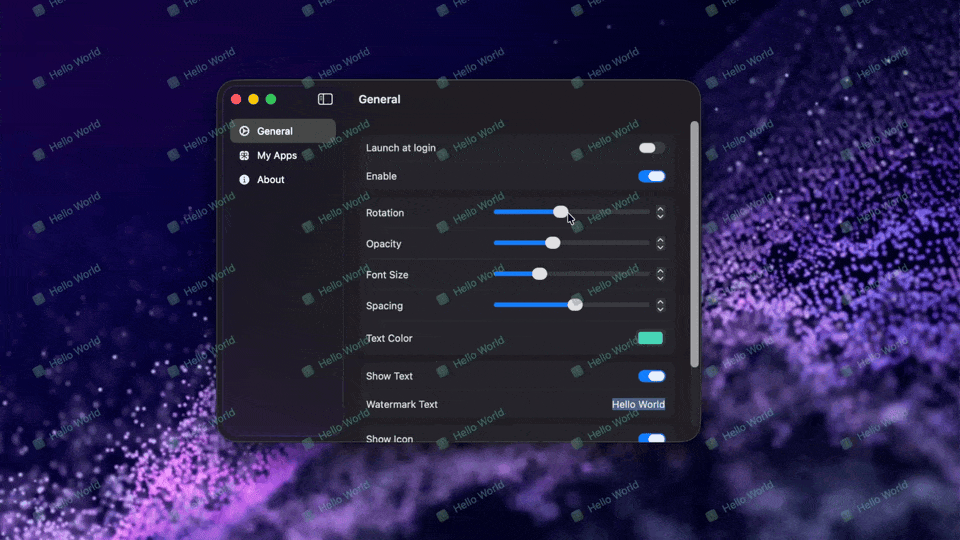This screenshot has height=540, width=960.
Task: Click the Font Size slider knob
Action: (x=539, y=274)
